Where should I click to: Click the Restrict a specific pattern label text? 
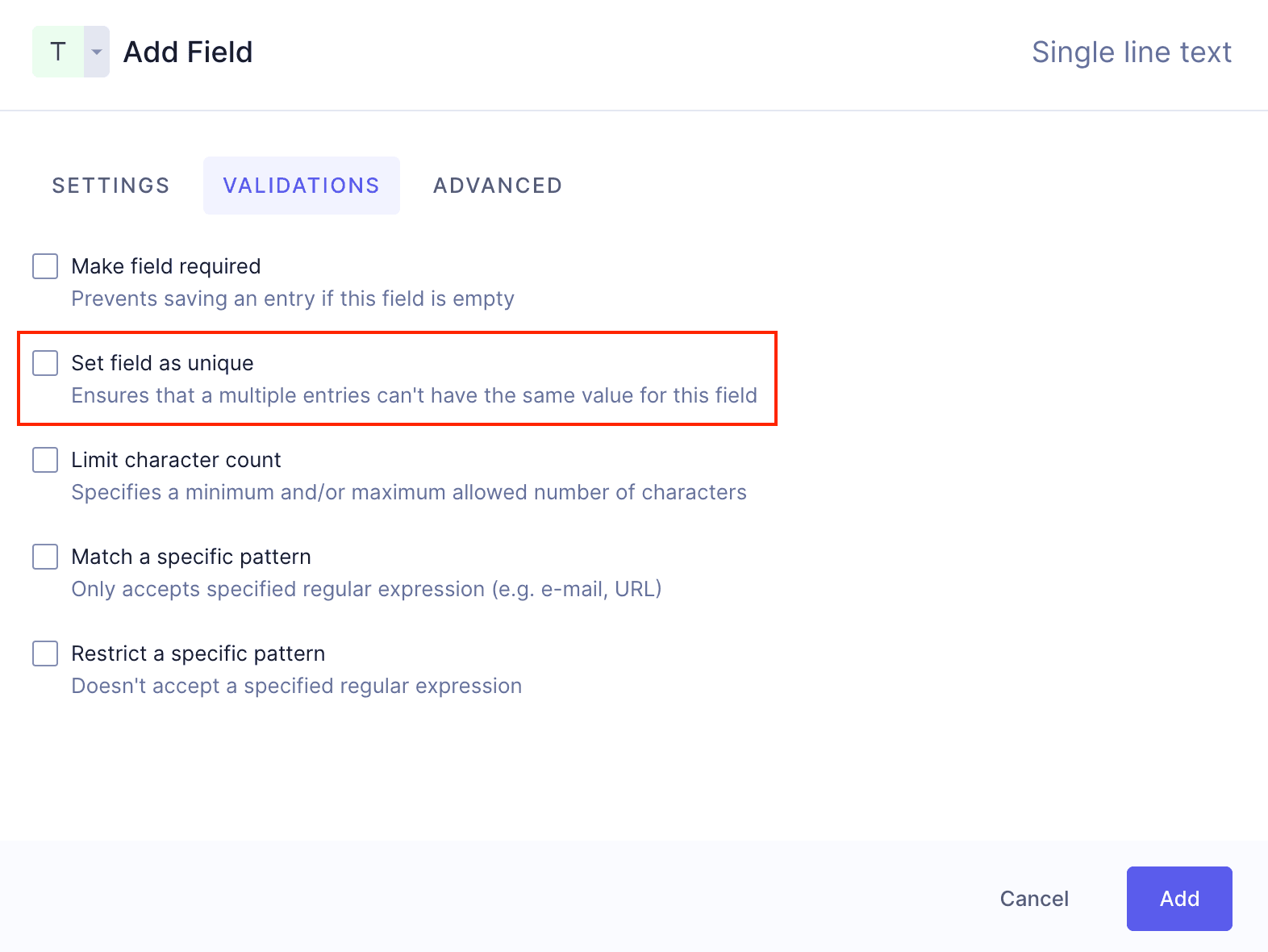click(198, 653)
